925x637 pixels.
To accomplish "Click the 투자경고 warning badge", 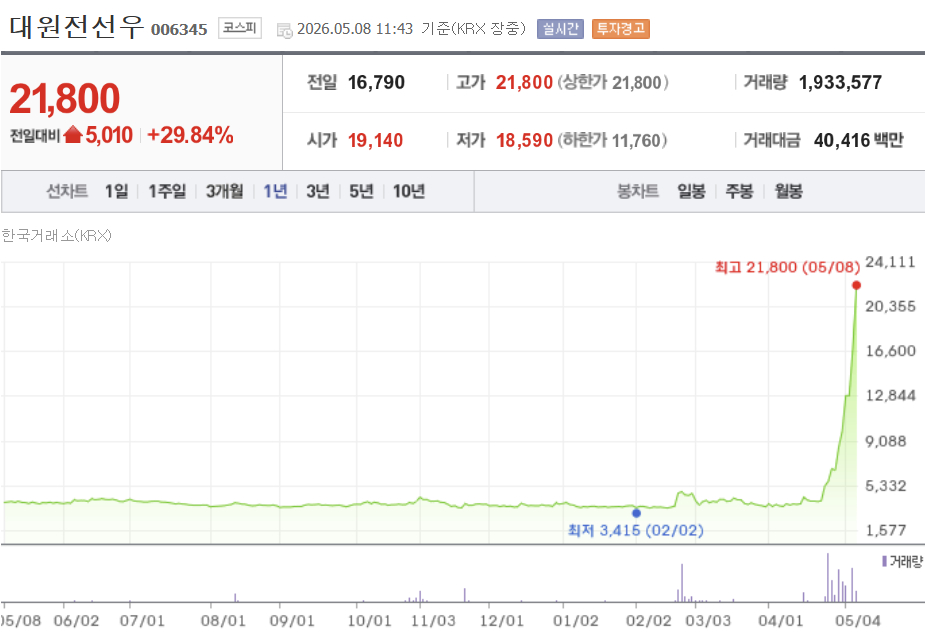I will click(621, 28).
